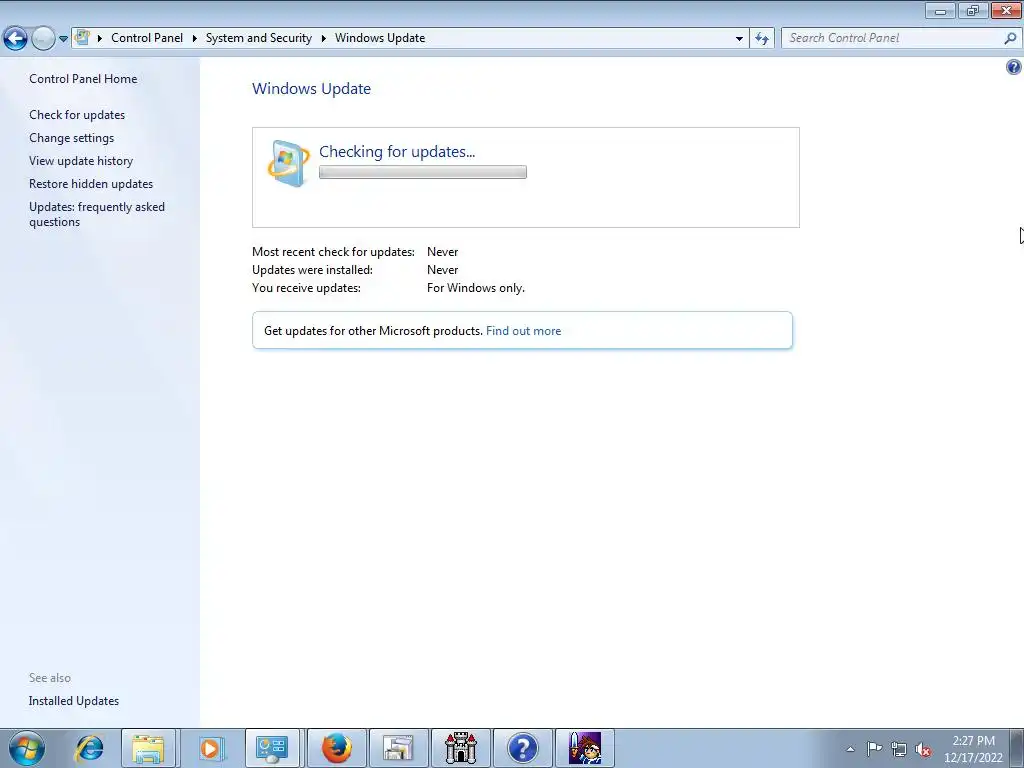Select the System and Security breadcrumb
1024x768 pixels.
tap(259, 38)
